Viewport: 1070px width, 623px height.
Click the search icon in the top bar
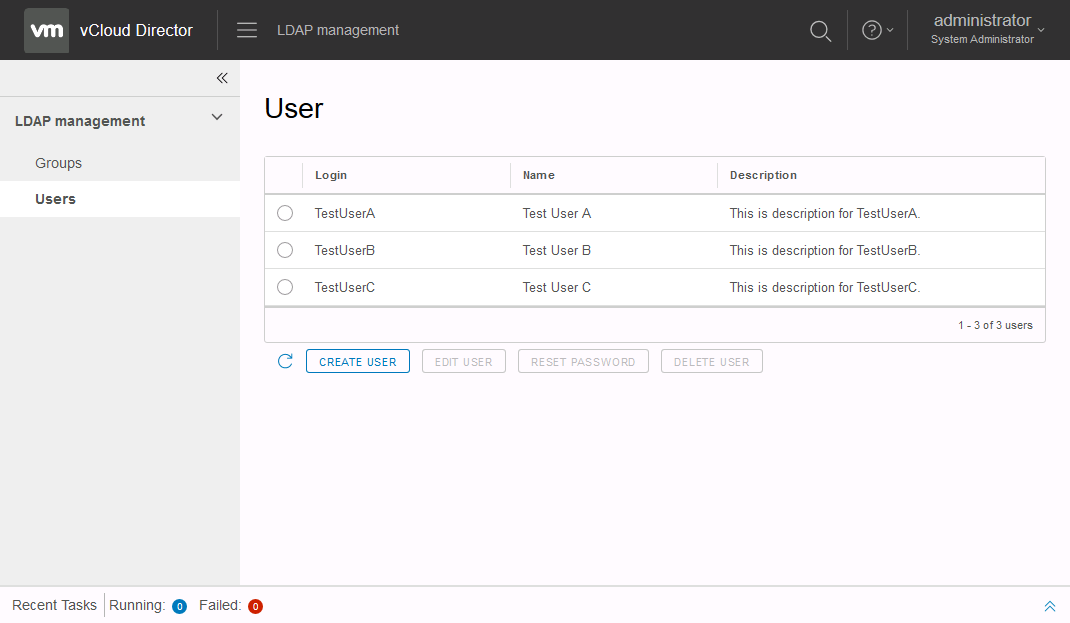(820, 31)
